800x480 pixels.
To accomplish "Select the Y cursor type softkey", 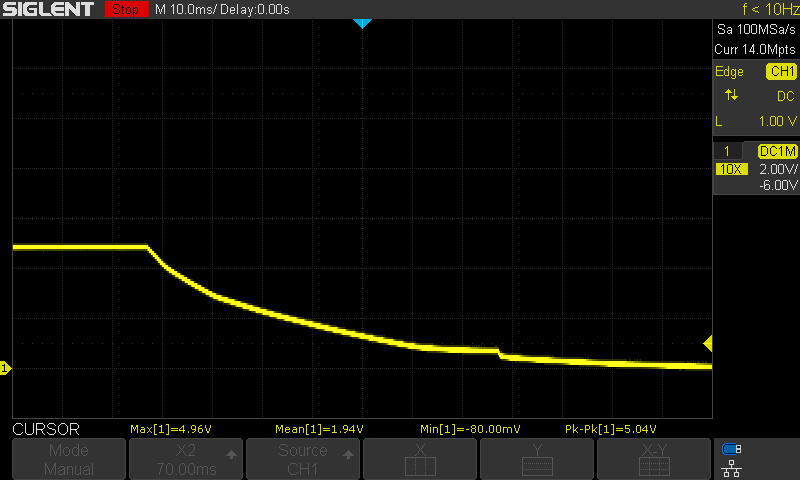I will (x=537, y=459).
